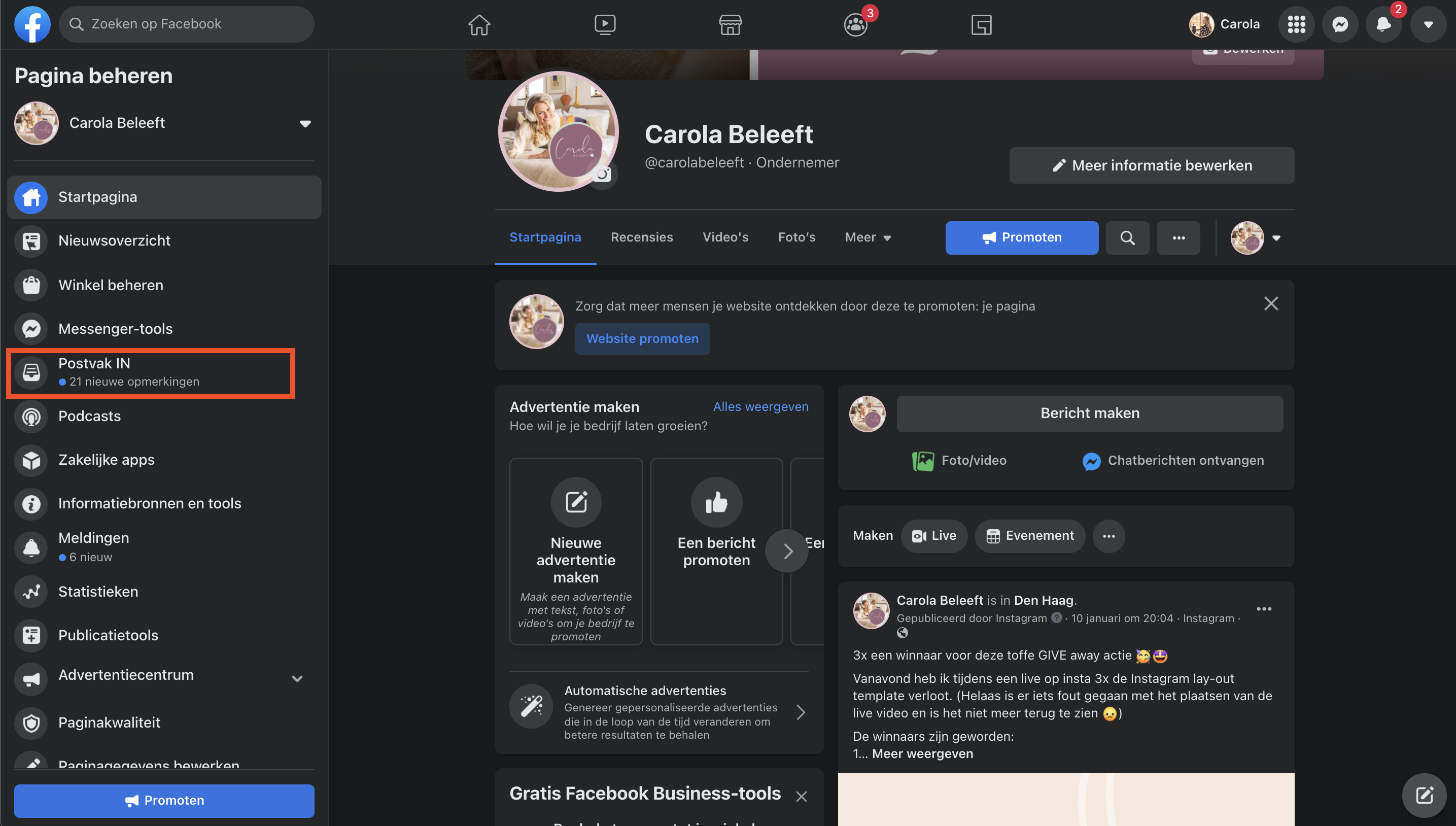Open the Messenger icon in top right

point(1340,24)
